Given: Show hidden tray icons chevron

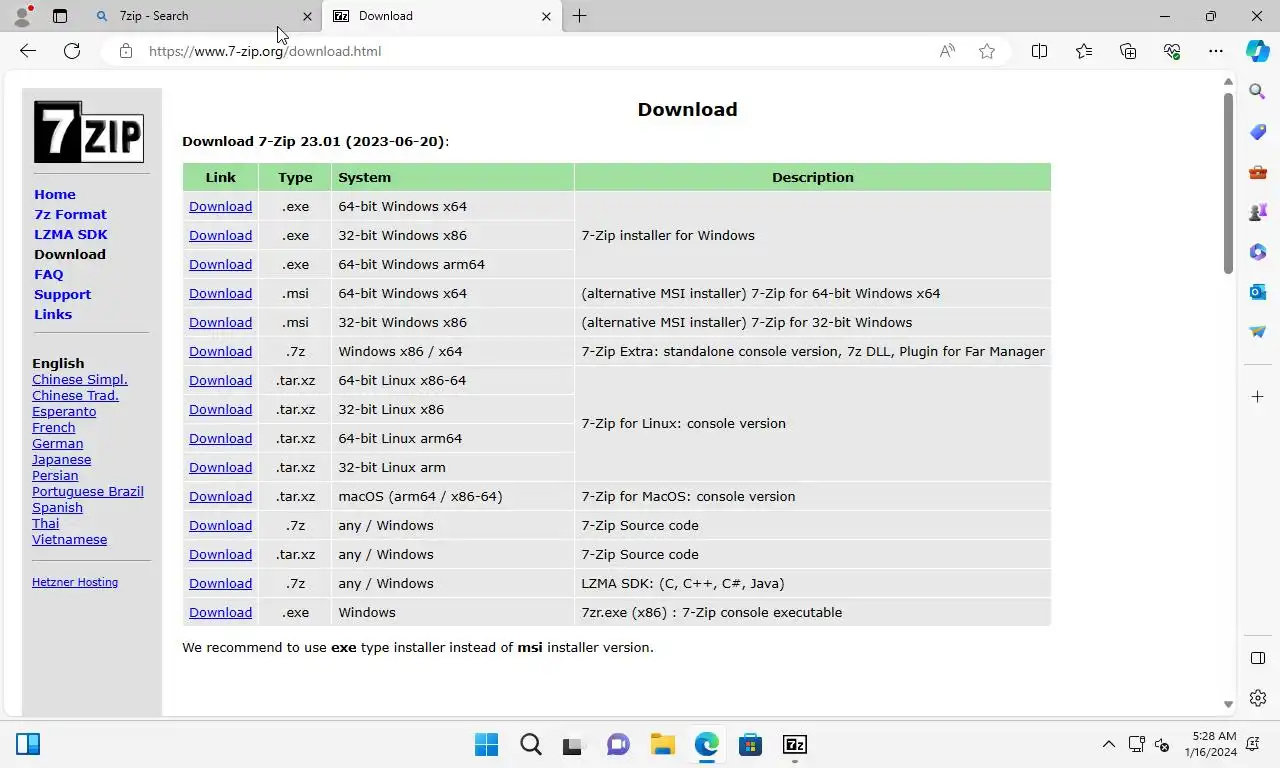Looking at the screenshot, I should pyautogui.click(x=1108, y=744).
